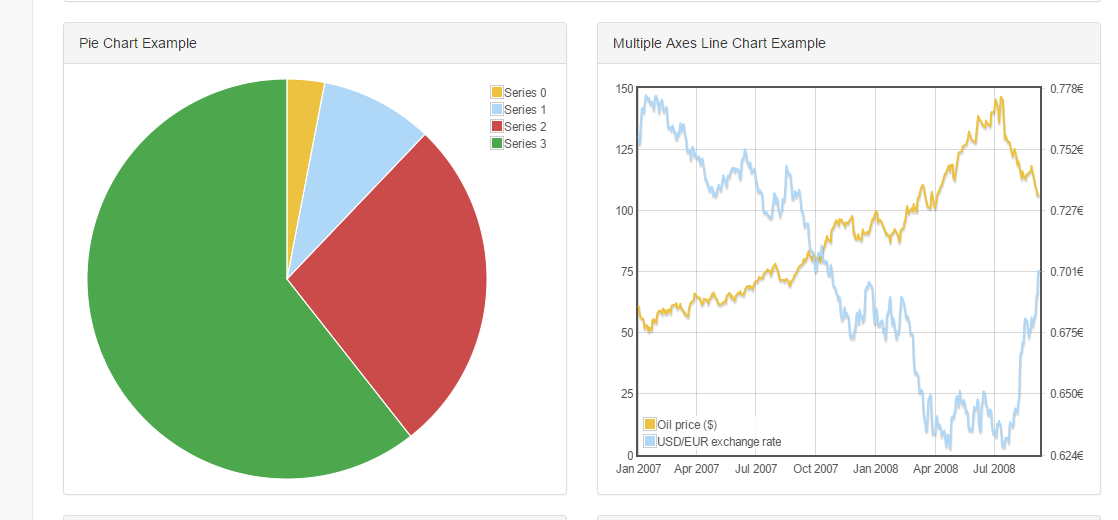Click the 'Jan 2007' x-axis label

pyautogui.click(x=638, y=469)
